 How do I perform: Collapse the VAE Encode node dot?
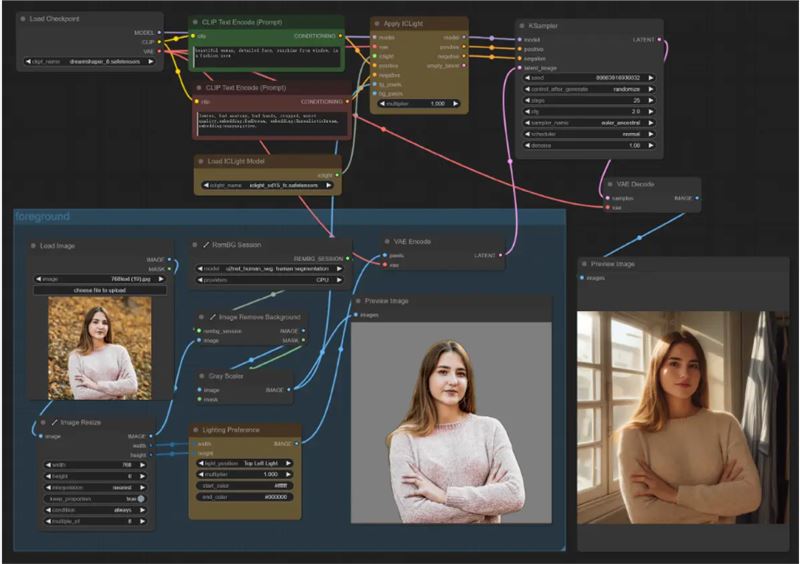click(x=387, y=241)
